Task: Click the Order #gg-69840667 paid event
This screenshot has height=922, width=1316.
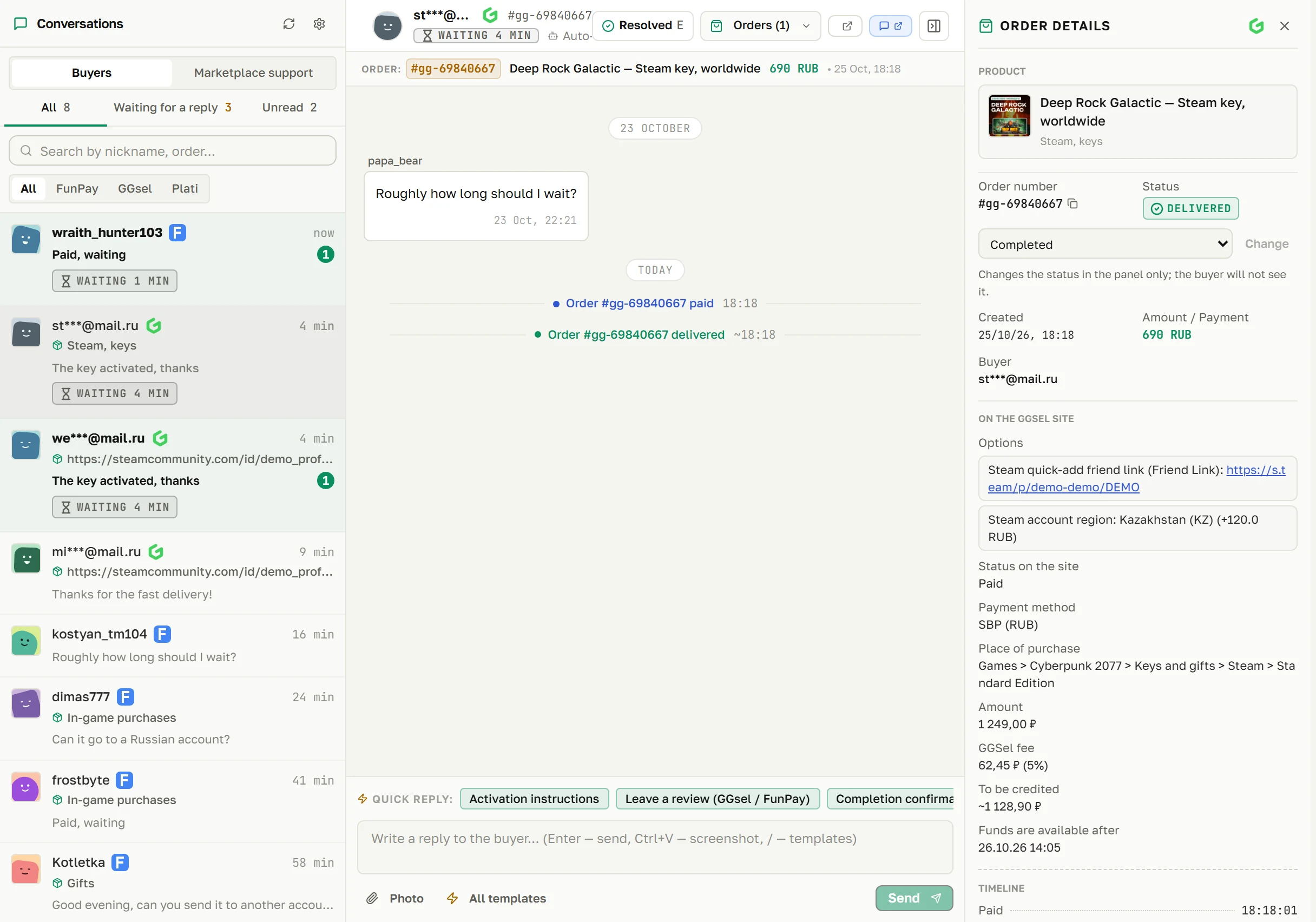Action: click(x=640, y=303)
